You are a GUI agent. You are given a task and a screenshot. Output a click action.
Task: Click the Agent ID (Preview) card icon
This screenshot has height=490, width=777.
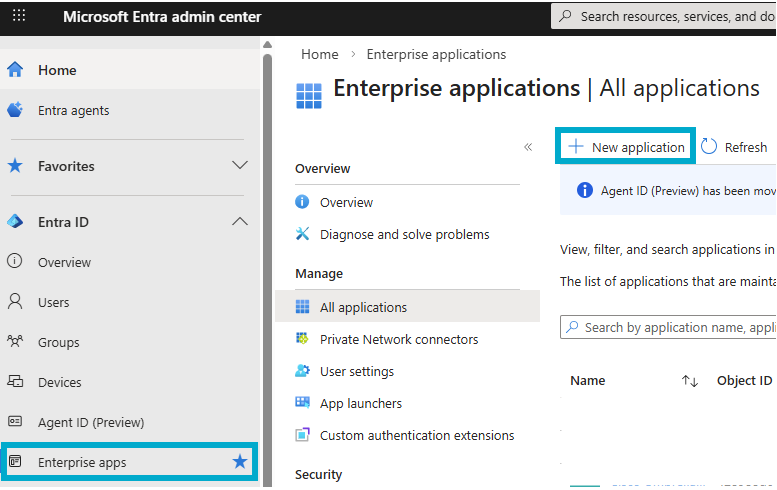[15, 422]
